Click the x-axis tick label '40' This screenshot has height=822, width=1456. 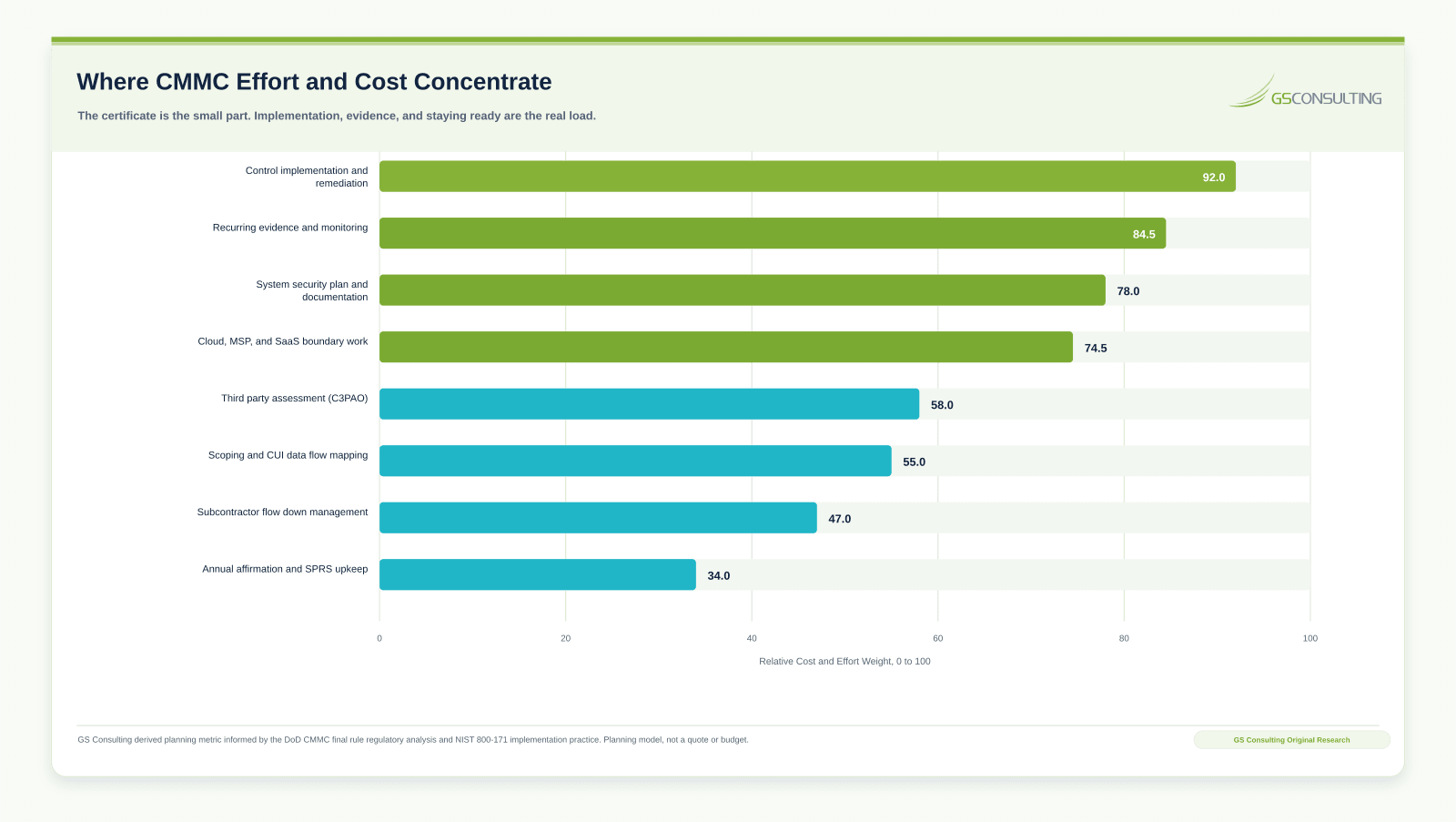tap(752, 638)
